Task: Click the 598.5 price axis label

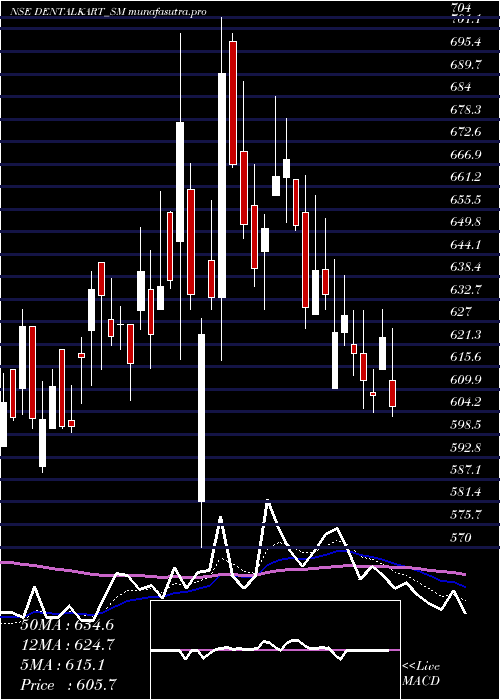Action: (466, 425)
